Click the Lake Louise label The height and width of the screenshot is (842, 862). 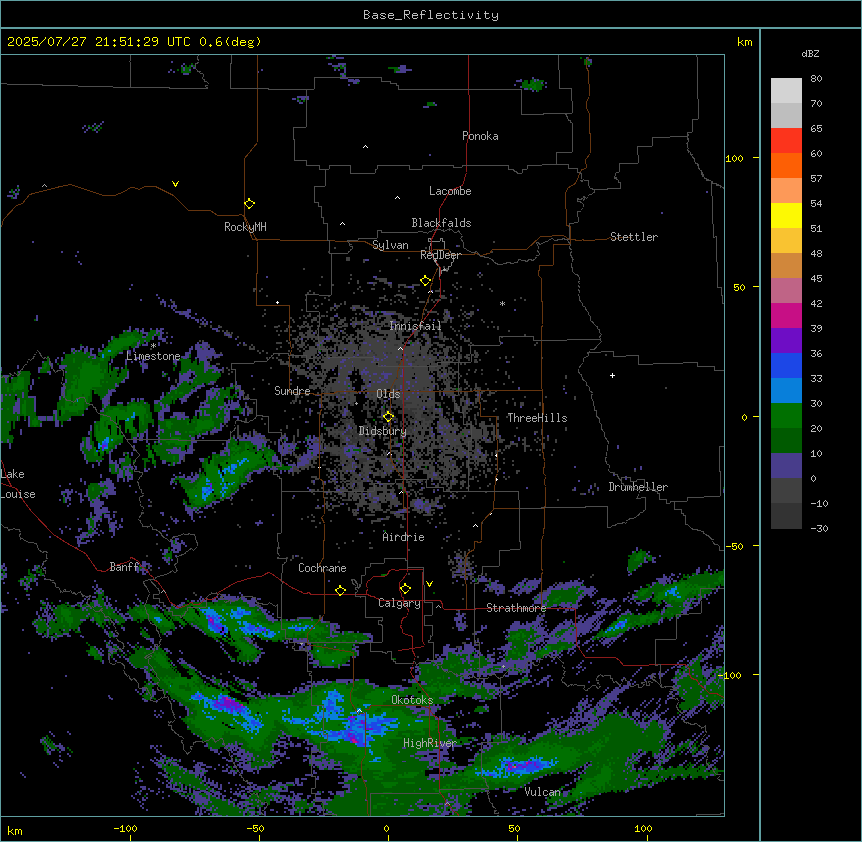coord(18,484)
